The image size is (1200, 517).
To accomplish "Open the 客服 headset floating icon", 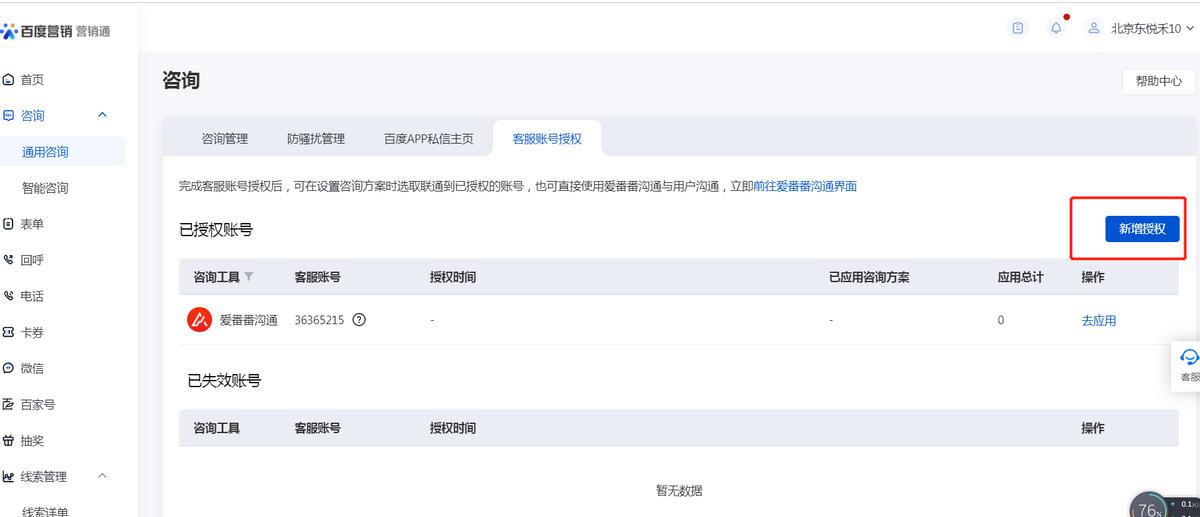I will click(1189, 357).
